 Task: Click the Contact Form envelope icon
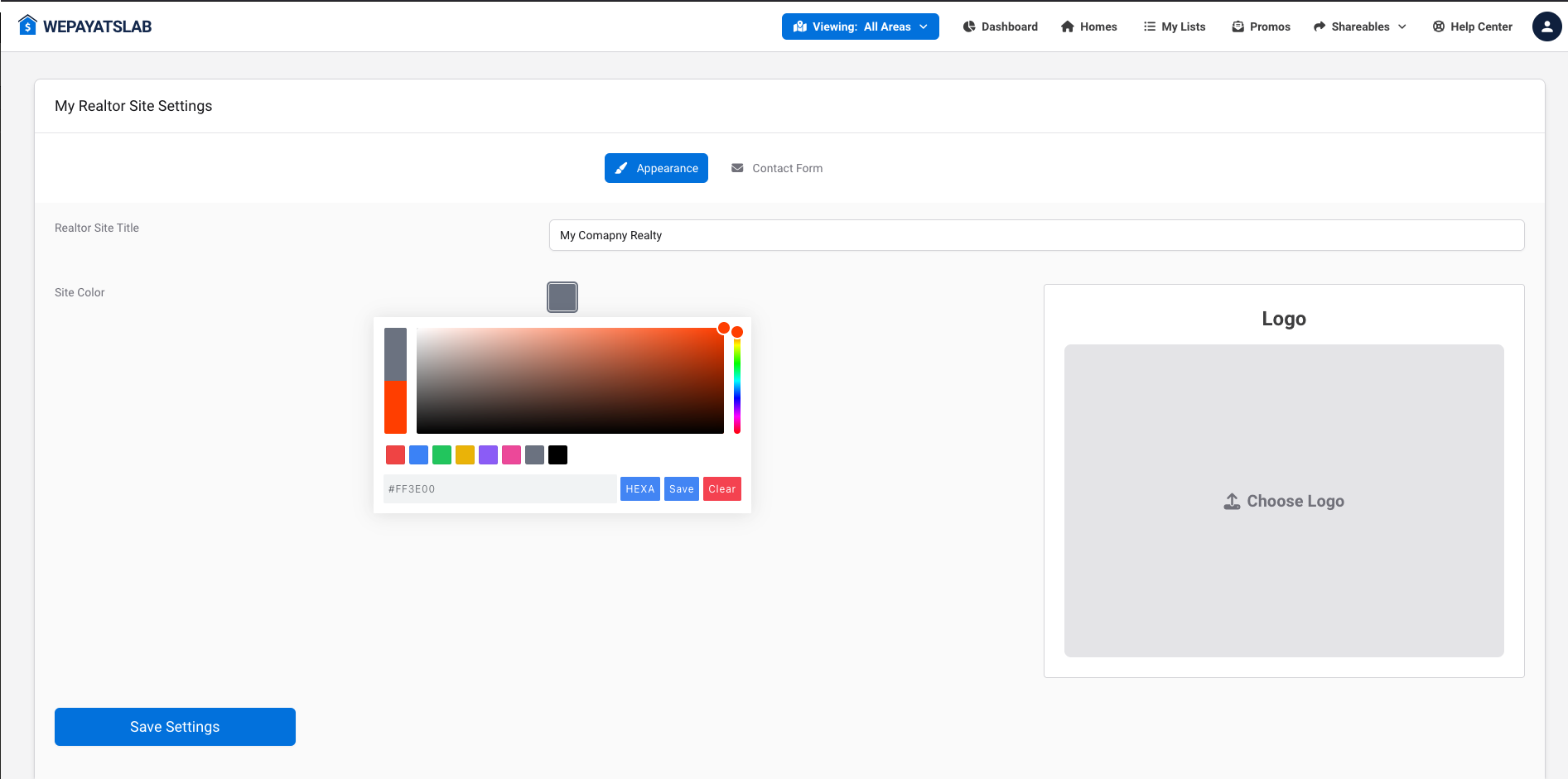(x=737, y=168)
